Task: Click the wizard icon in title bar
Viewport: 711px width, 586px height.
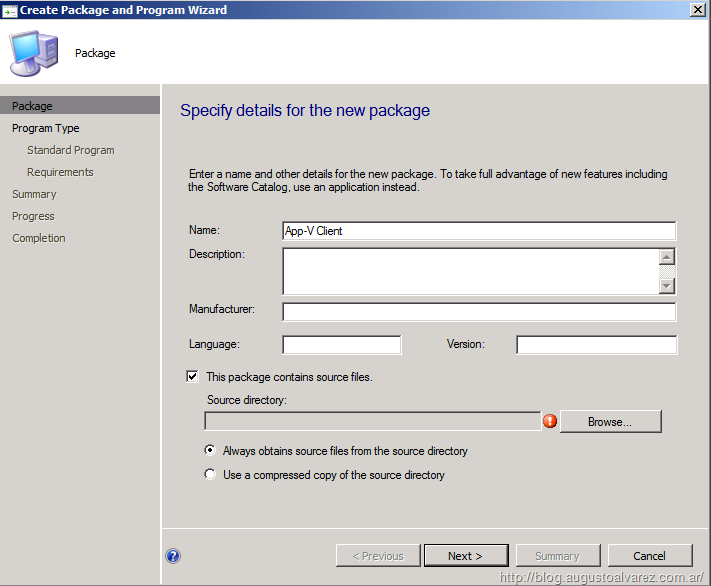Action: [10, 10]
